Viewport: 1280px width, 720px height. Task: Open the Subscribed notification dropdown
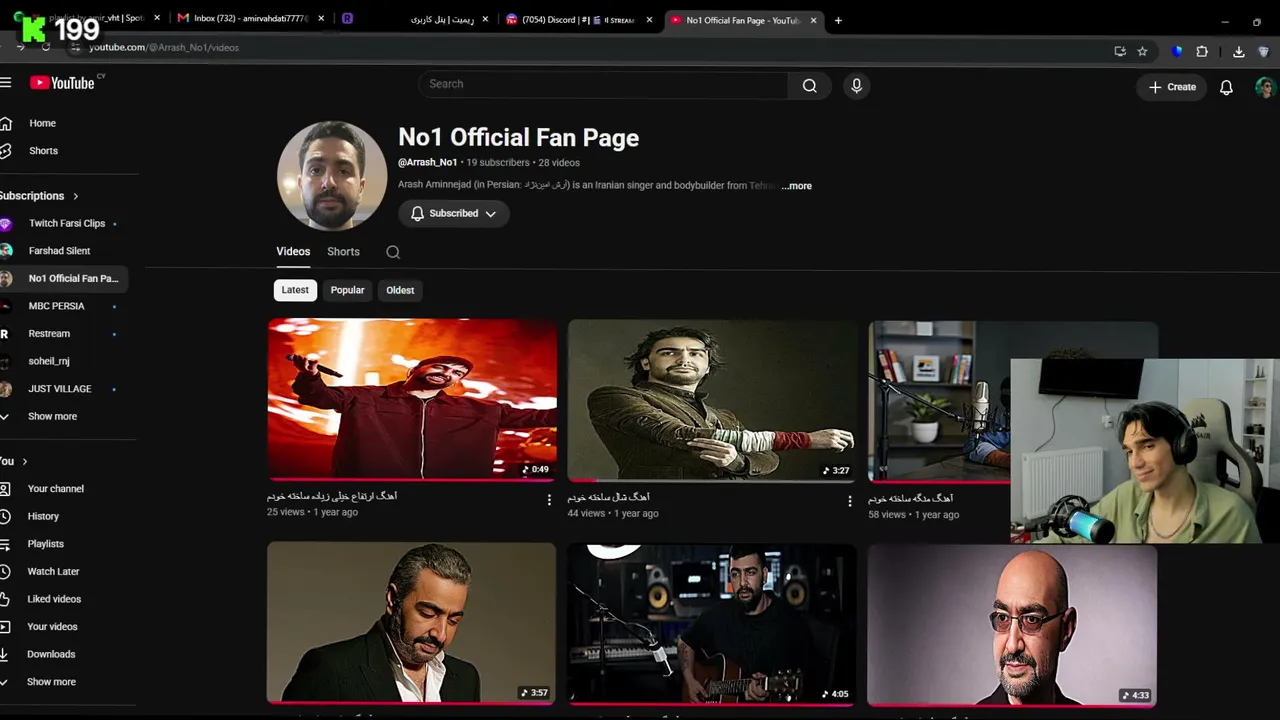click(x=454, y=213)
